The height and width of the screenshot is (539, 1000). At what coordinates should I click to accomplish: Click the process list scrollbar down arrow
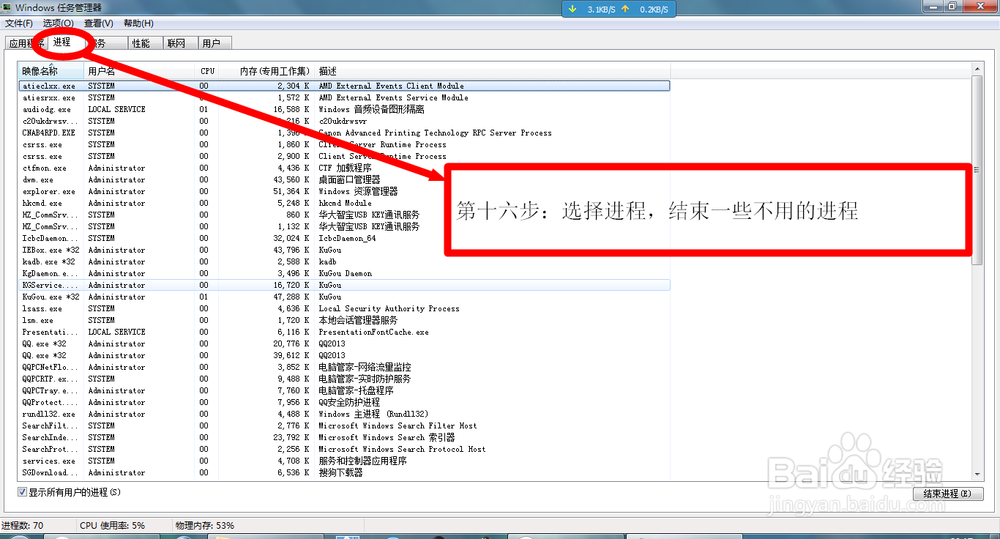pyautogui.click(x=977, y=475)
